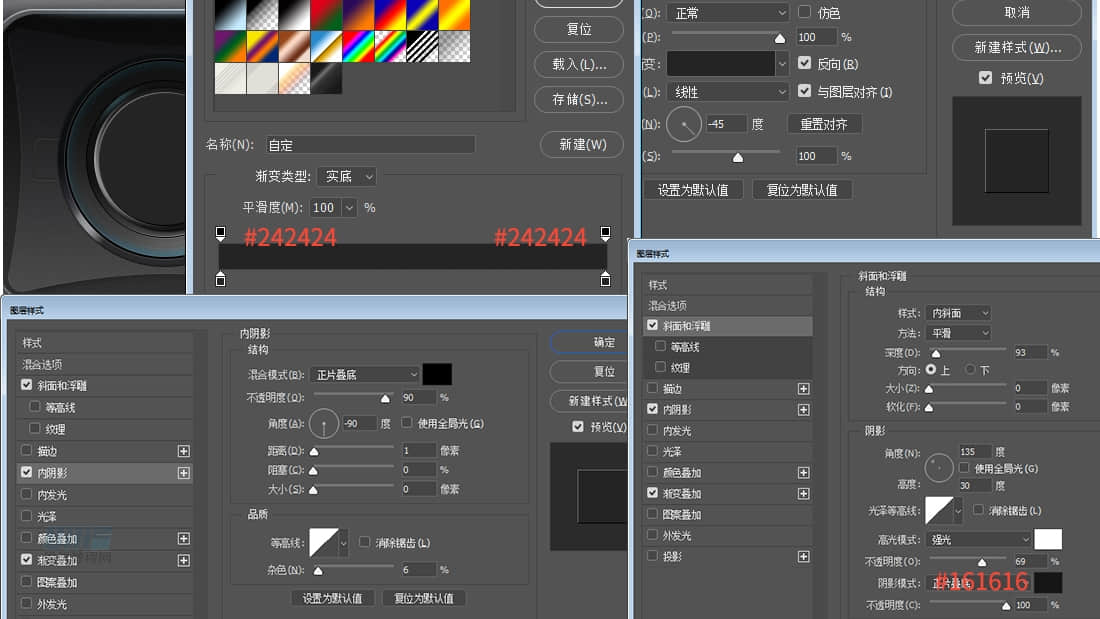This screenshot has width=1100, height=619.
Task: Select the left color stop below gradient bar
Action: pyautogui.click(x=220, y=279)
